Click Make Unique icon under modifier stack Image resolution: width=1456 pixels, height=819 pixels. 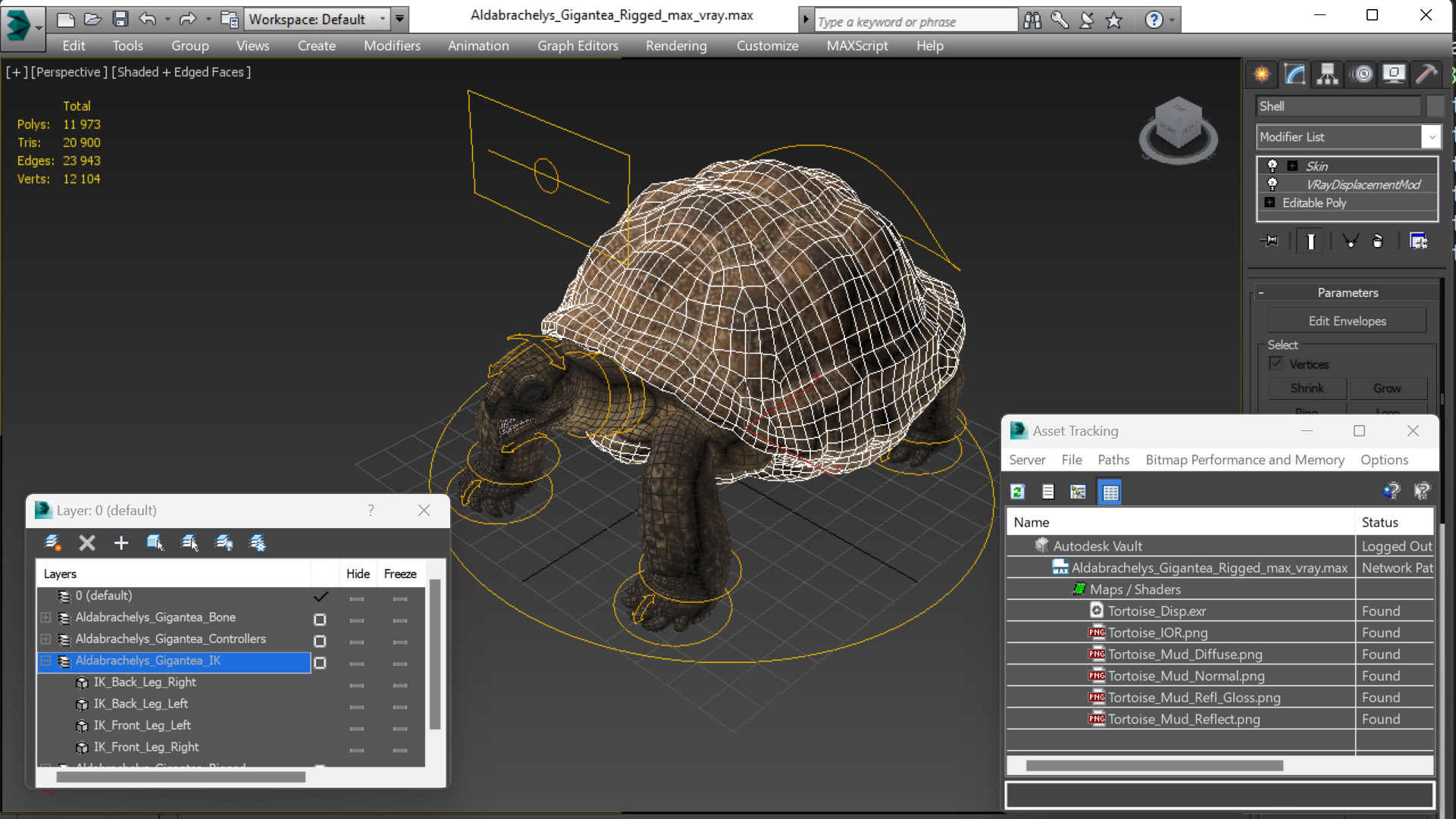pyautogui.click(x=1350, y=241)
